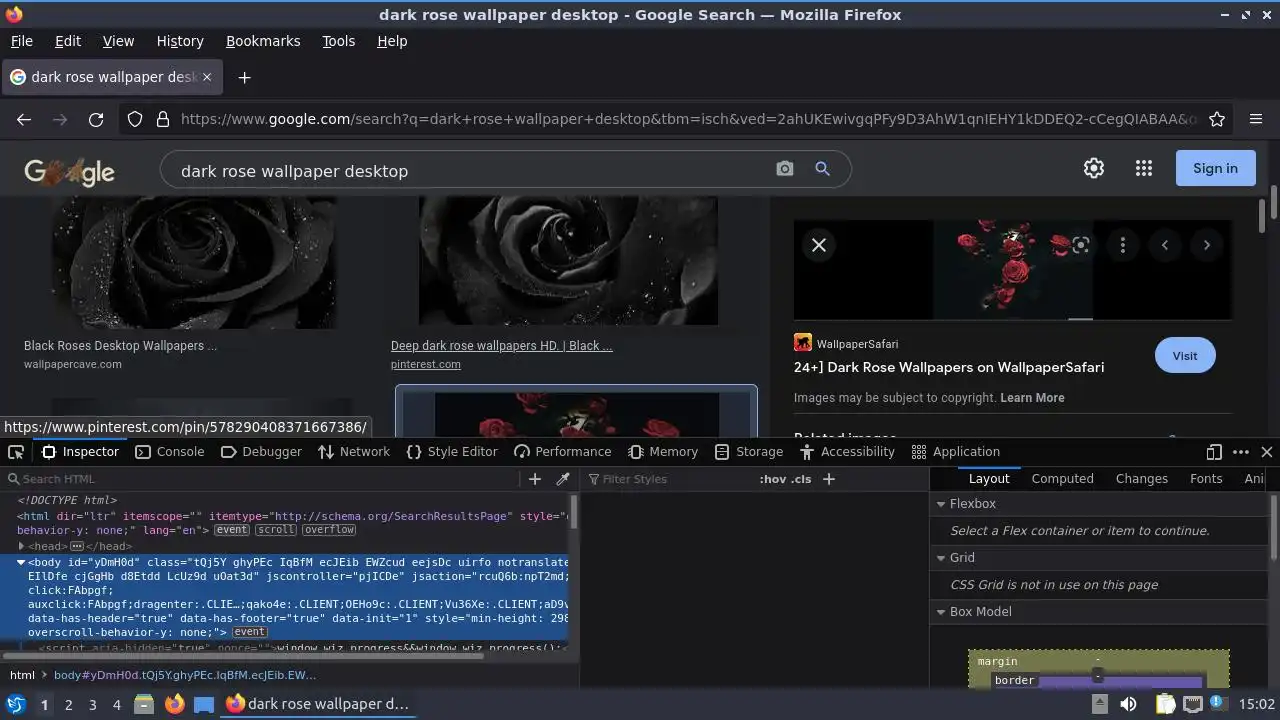Reload the current page
The image size is (1280, 720).
(x=96, y=119)
